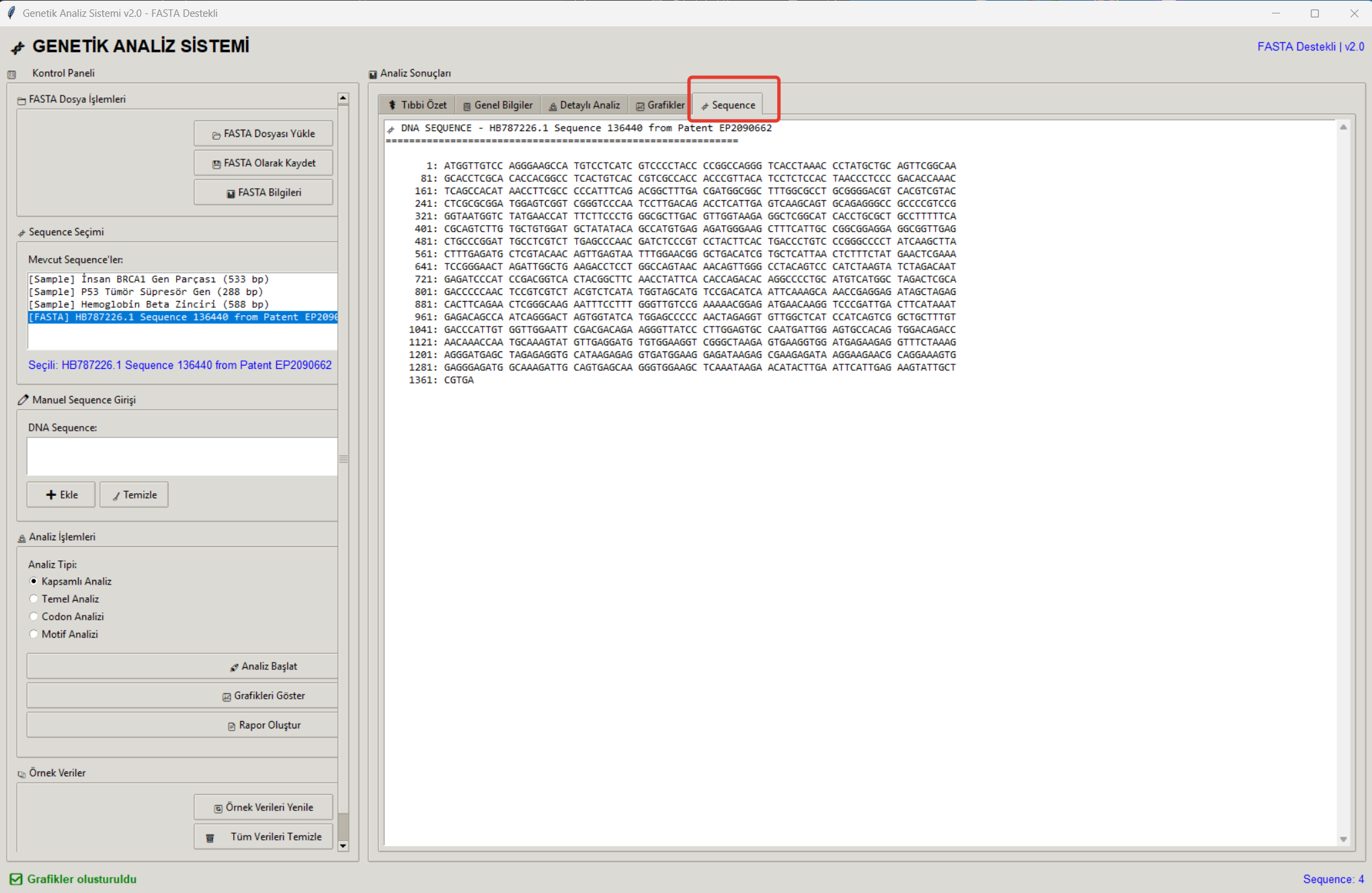This screenshot has height=893, width=1372.
Task: Click the Analiz Başlat icon
Action: [233, 667]
